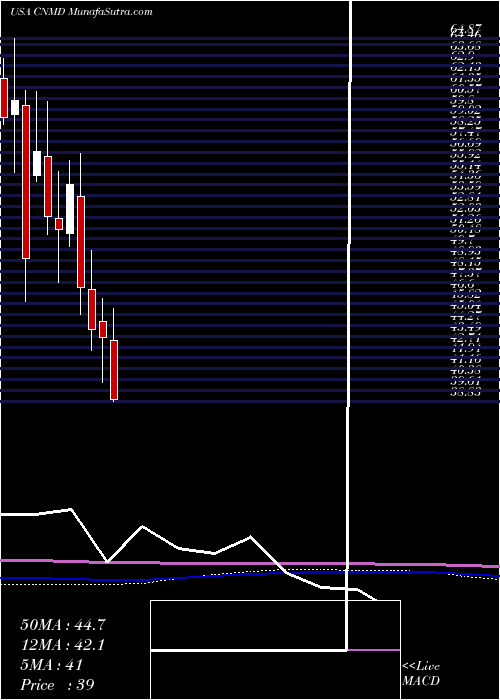Click the USA CNMD MunafaSutra.com chart title
Screen dimensions: 500x700
(81, 12)
